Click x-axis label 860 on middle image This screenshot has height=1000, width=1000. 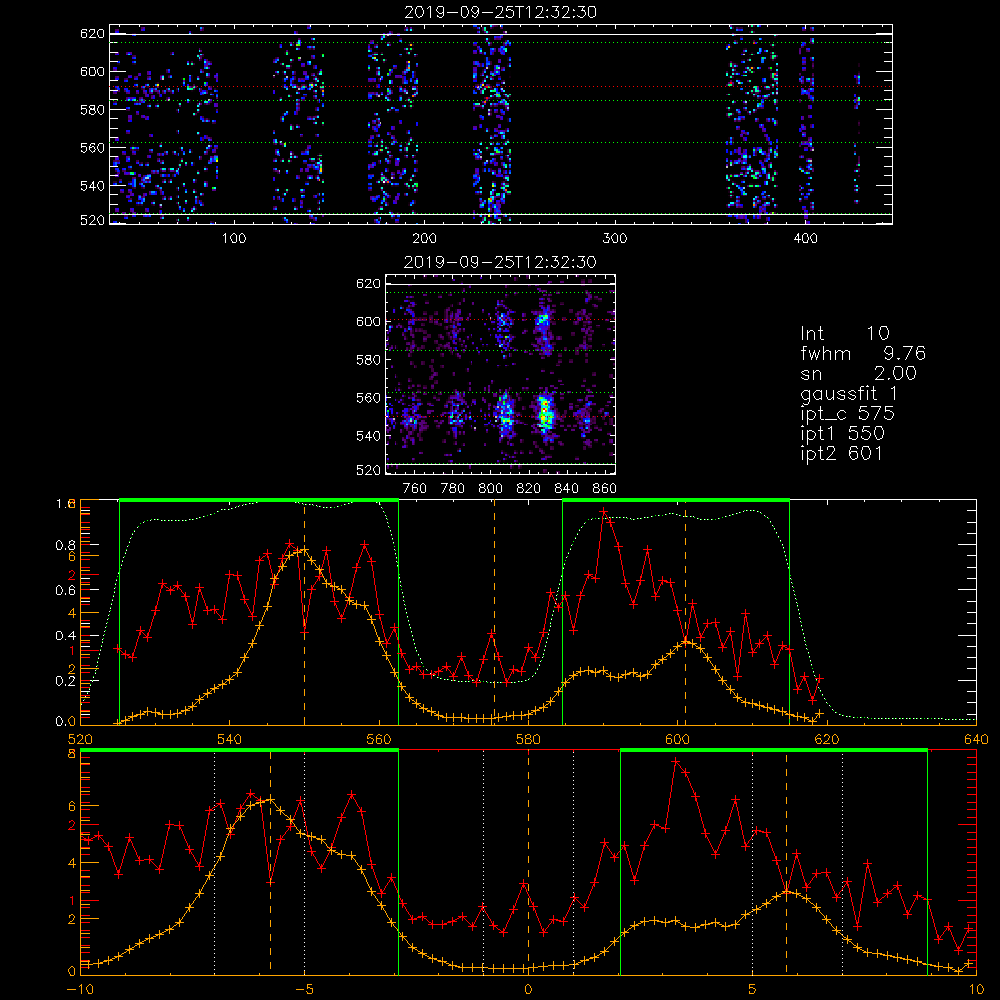click(x=605, y=489)
